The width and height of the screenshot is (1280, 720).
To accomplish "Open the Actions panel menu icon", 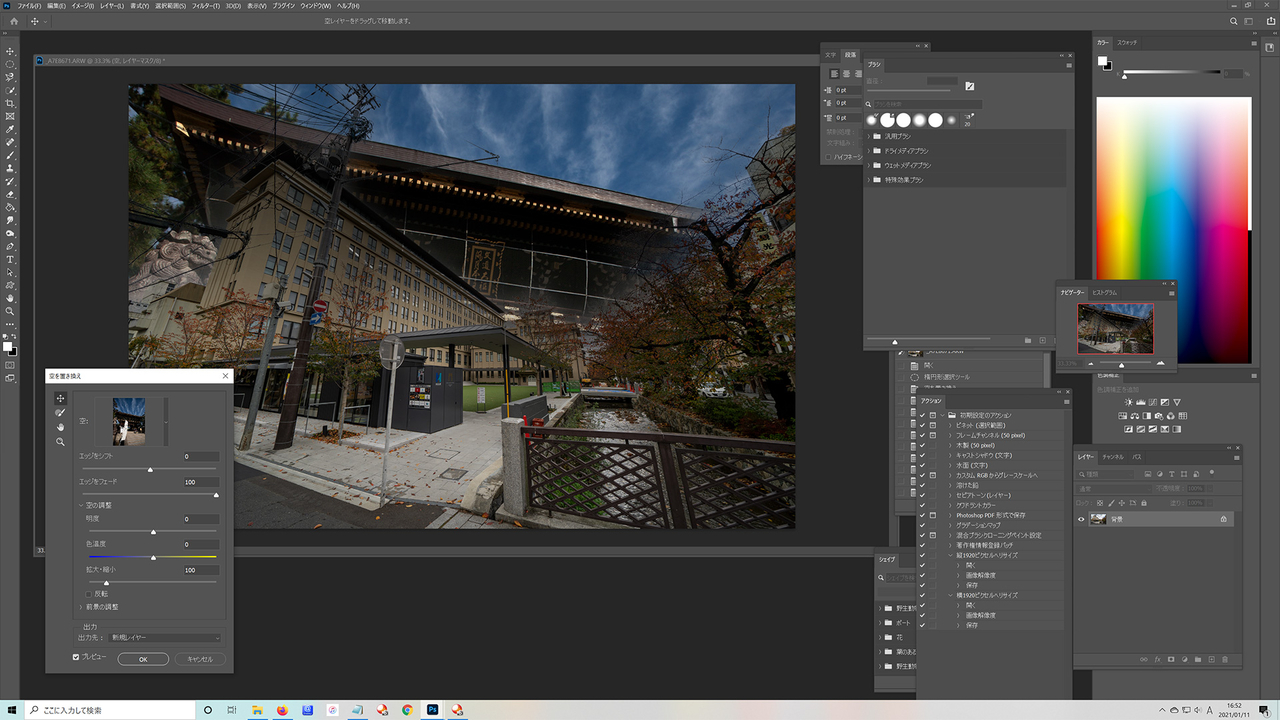I will [x=1069, y=402].
